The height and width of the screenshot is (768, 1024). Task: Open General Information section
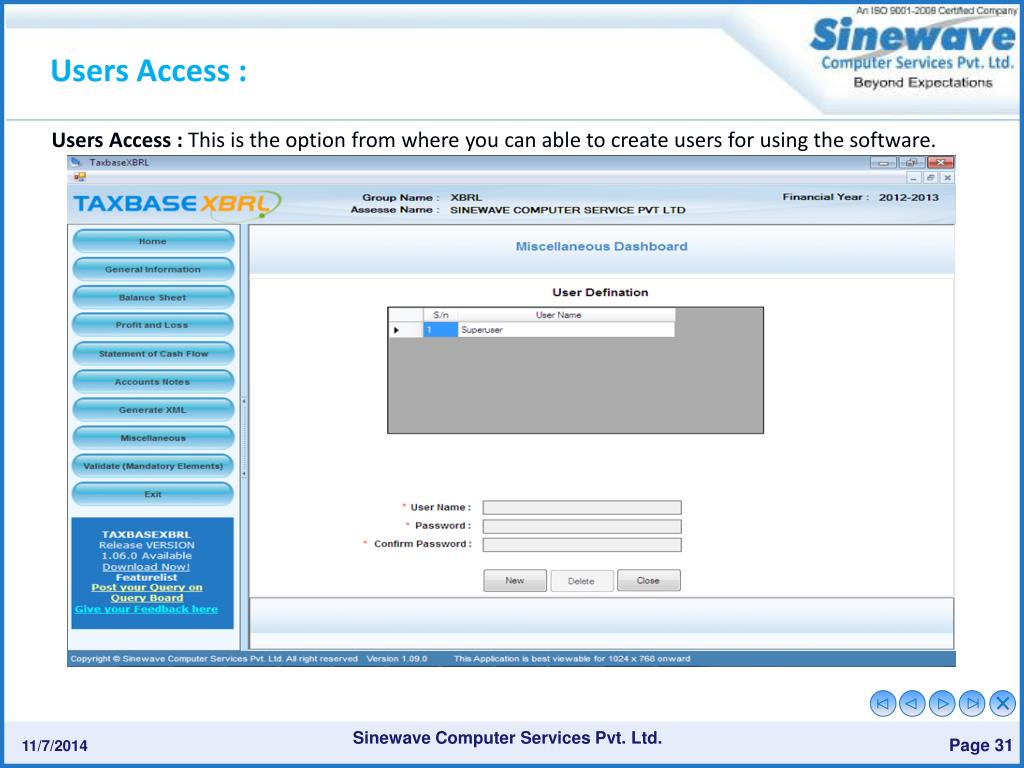(153, 269)
